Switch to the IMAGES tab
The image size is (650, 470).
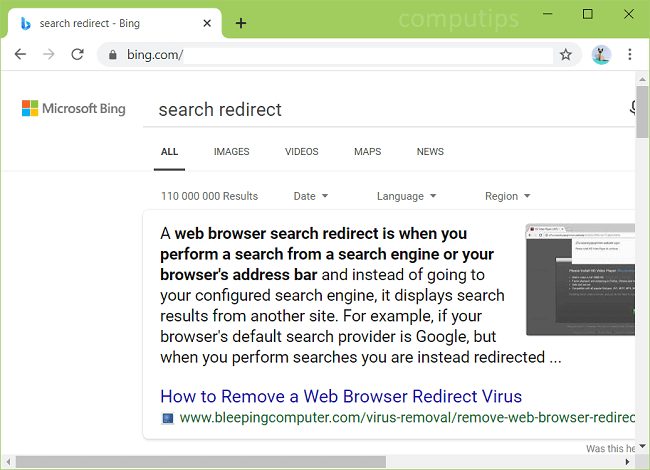point(231,152)
